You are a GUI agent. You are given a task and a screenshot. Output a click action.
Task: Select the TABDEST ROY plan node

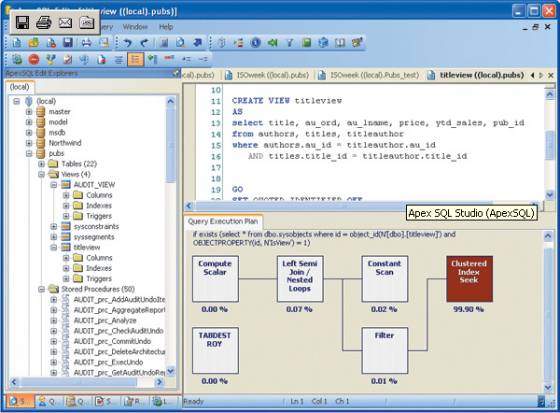(x=215, y=350)
